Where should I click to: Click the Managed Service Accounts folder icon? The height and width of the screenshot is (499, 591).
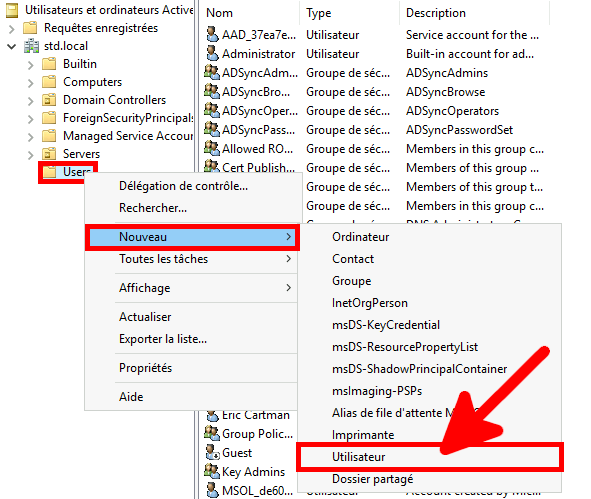tap(49, 136)
